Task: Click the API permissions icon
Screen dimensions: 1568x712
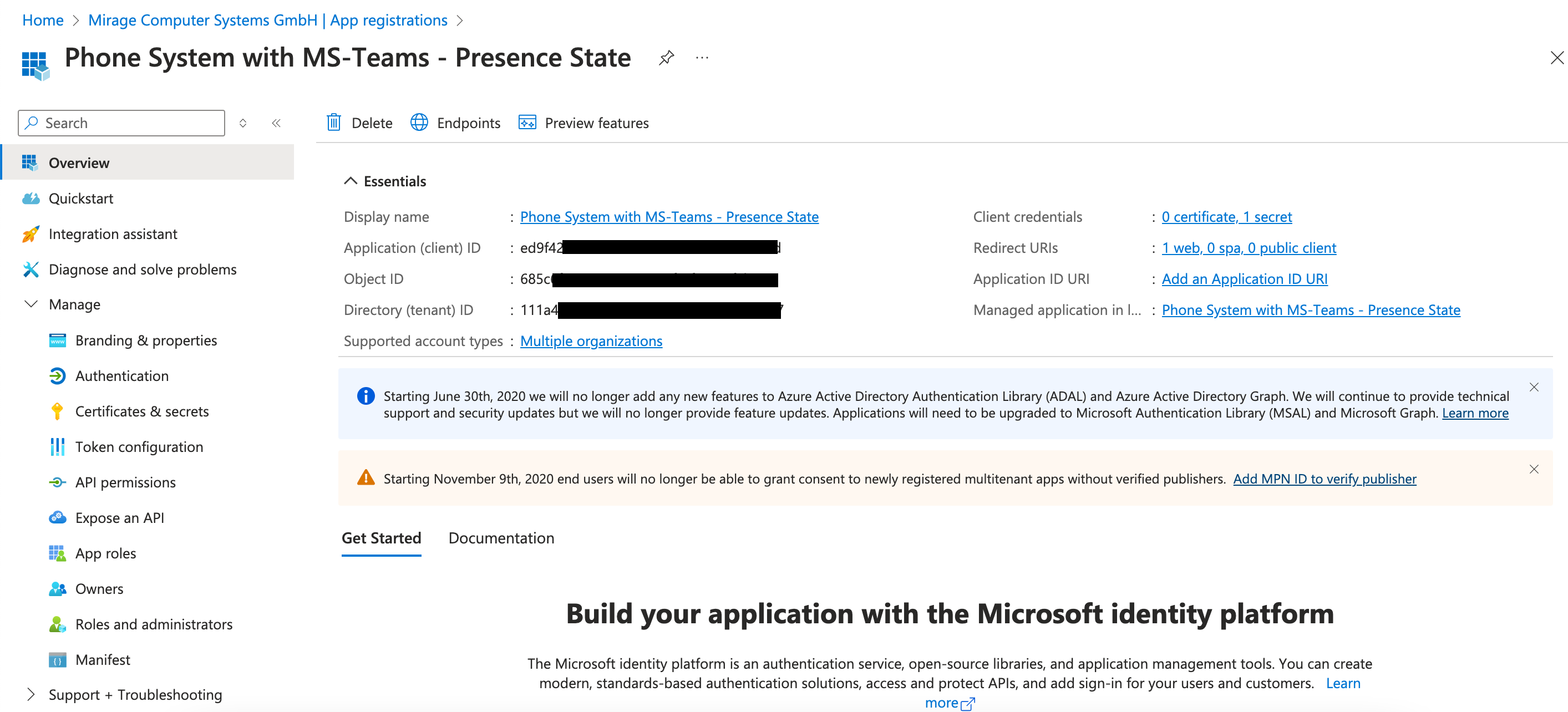Action: coord(57,482)
